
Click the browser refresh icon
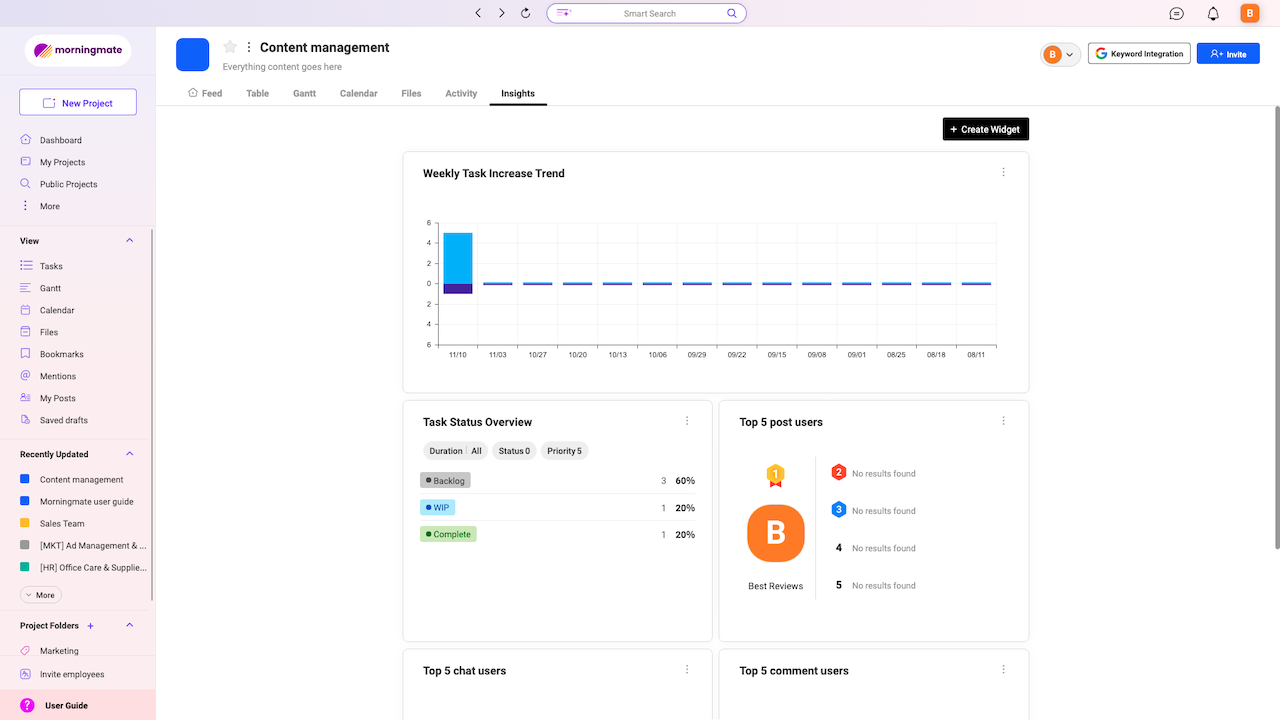pos(526,13)
